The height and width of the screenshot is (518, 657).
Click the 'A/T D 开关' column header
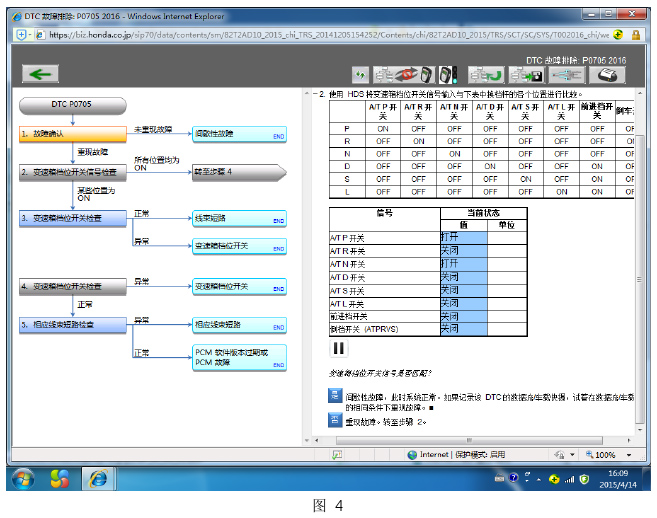pos(489,111)
